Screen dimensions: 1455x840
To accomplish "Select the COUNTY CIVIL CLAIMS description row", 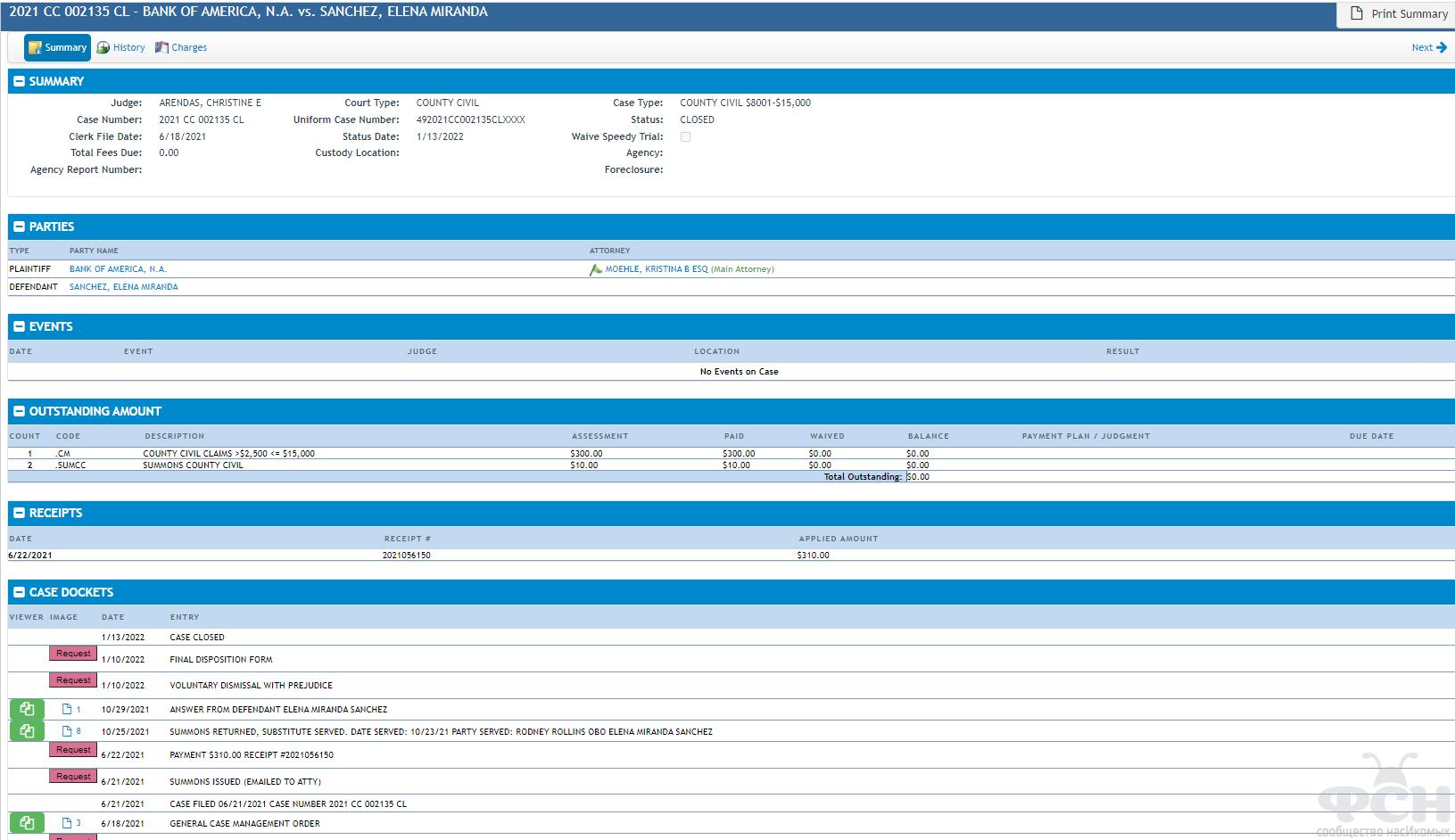I will (228, 453).
